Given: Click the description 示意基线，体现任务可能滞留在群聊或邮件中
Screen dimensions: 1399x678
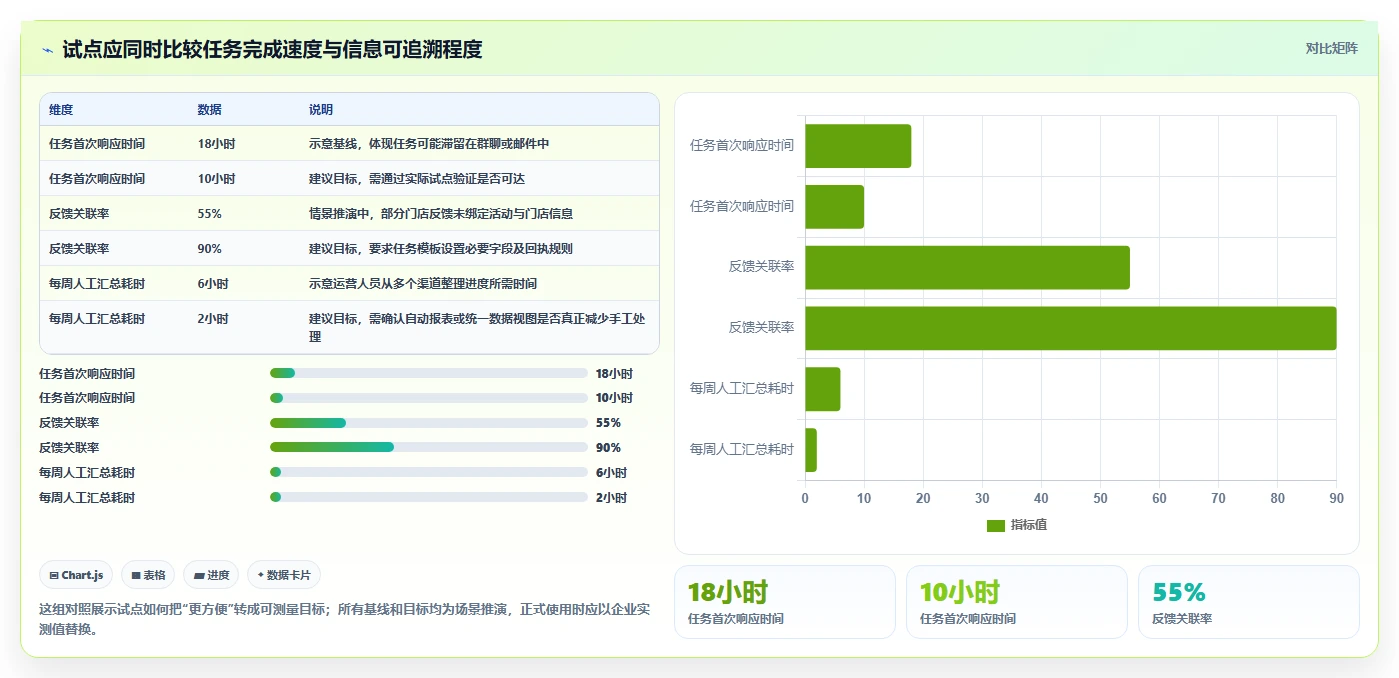Looking at the screenshot, I should [x=429, y=144].
